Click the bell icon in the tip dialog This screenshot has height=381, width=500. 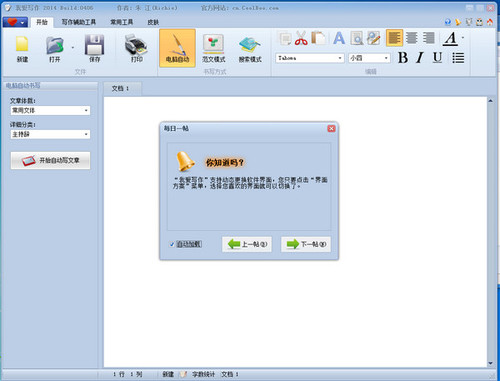185,161
